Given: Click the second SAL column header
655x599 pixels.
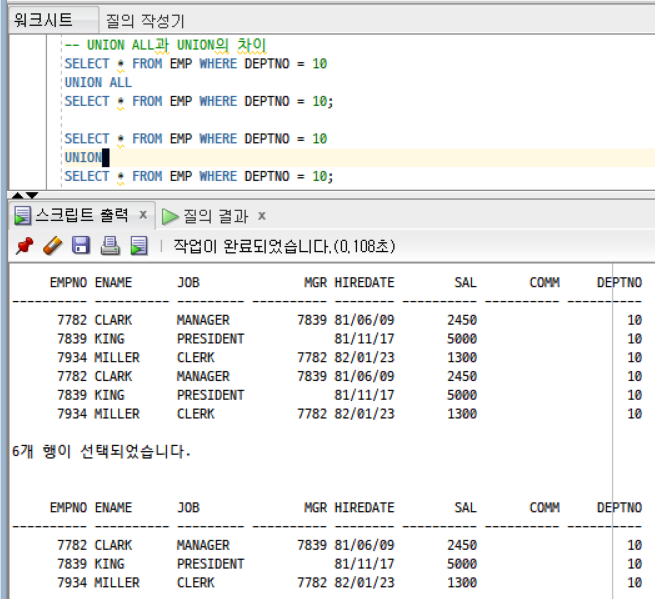Looking at the screenshot, I should [x=465, y=508].
